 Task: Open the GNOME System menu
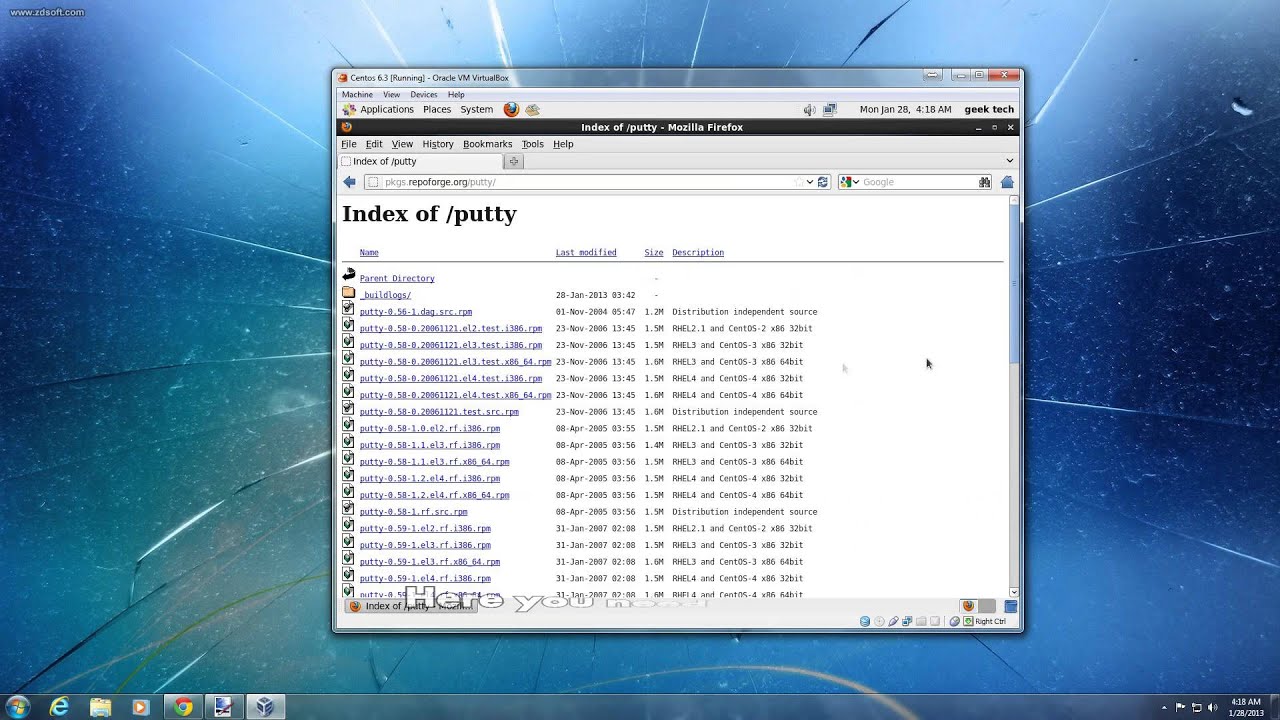[x=476, y=110]
